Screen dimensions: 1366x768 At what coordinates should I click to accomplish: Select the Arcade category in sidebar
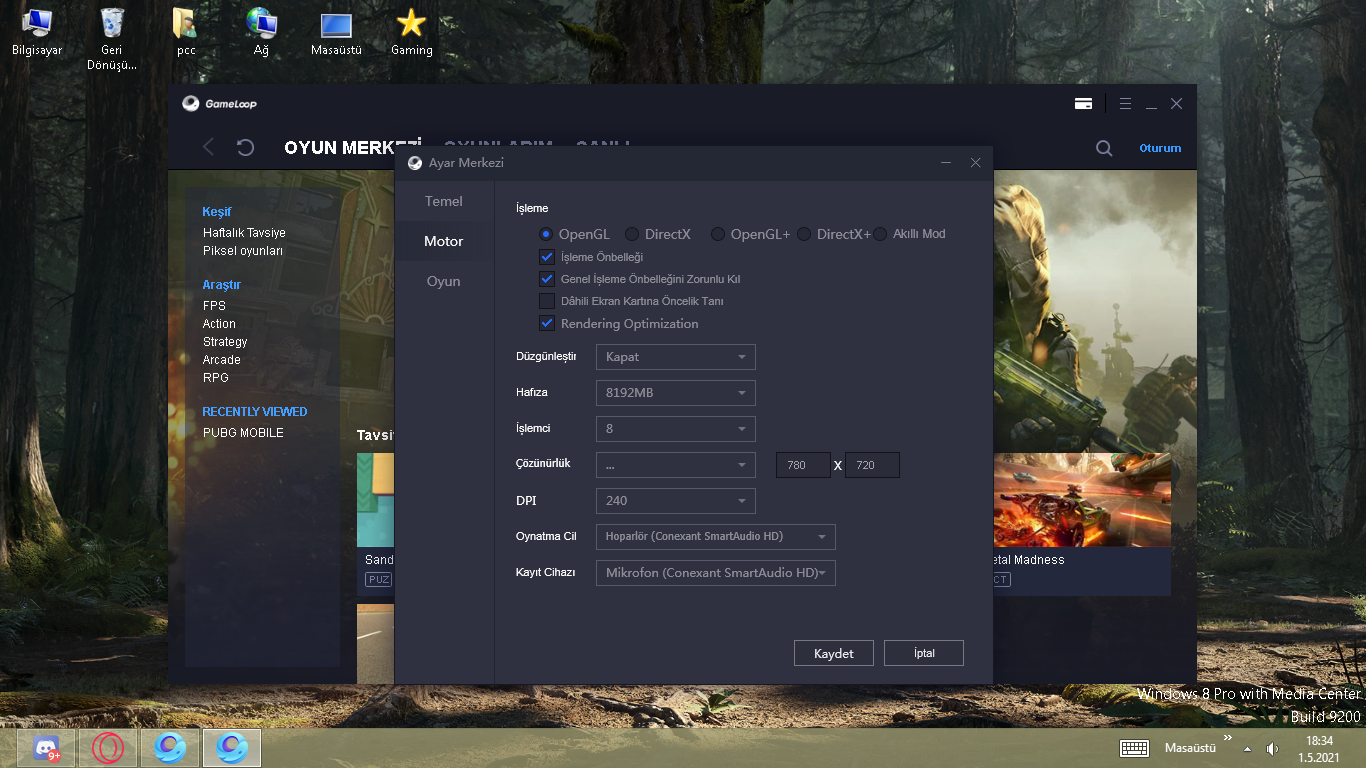[222, 360]
